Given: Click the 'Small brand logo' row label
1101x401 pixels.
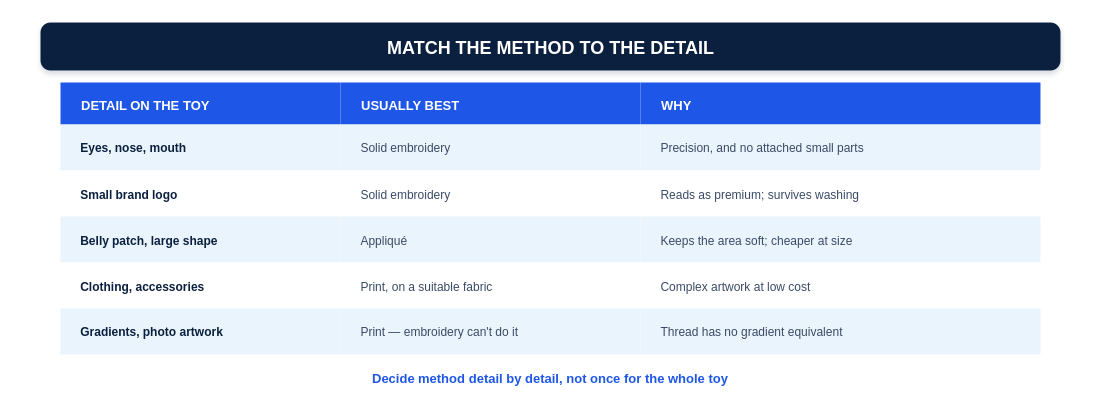Looking at the screenshot, I should [x=128, y=195].
